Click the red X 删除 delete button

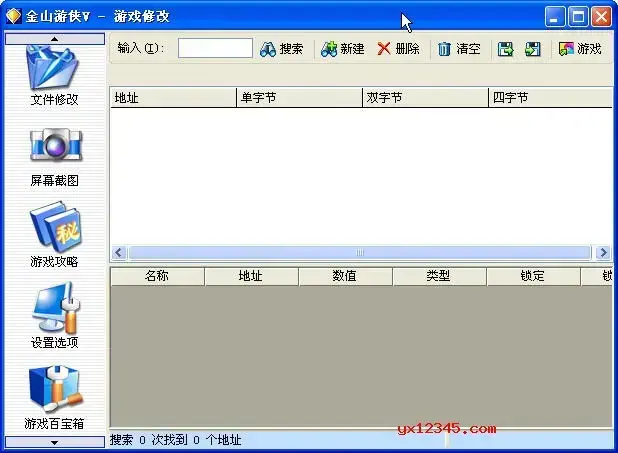click(x=398, y=49)
